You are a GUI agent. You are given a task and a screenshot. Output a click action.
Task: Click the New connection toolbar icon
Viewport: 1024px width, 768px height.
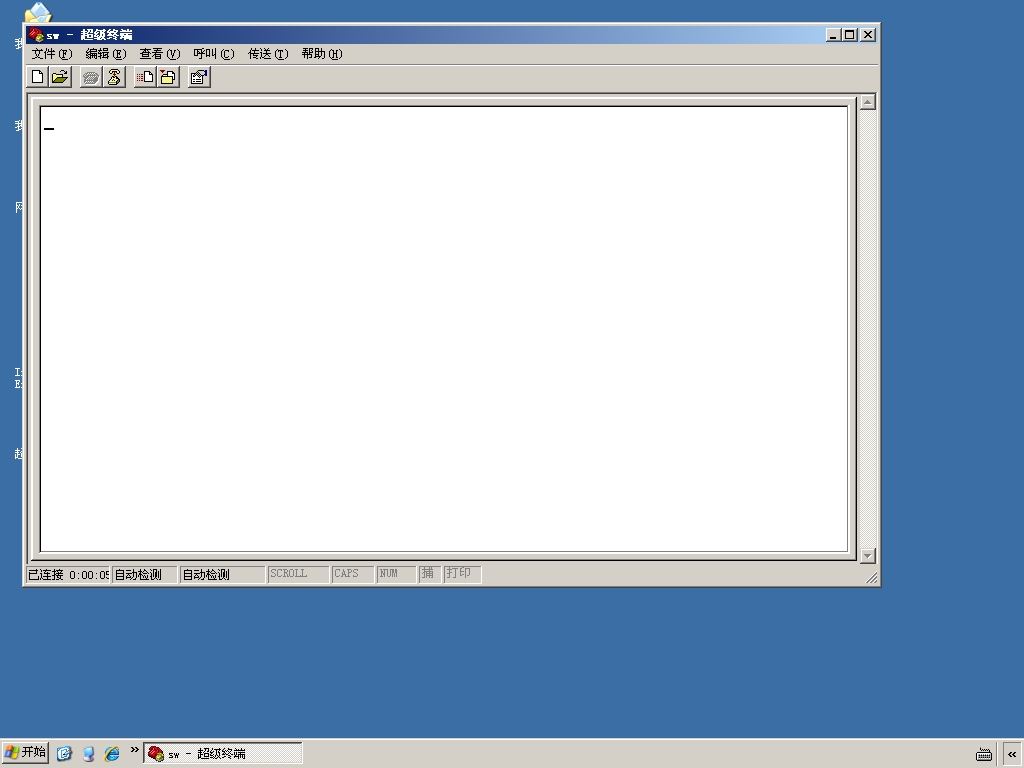[x=37, y=77]
